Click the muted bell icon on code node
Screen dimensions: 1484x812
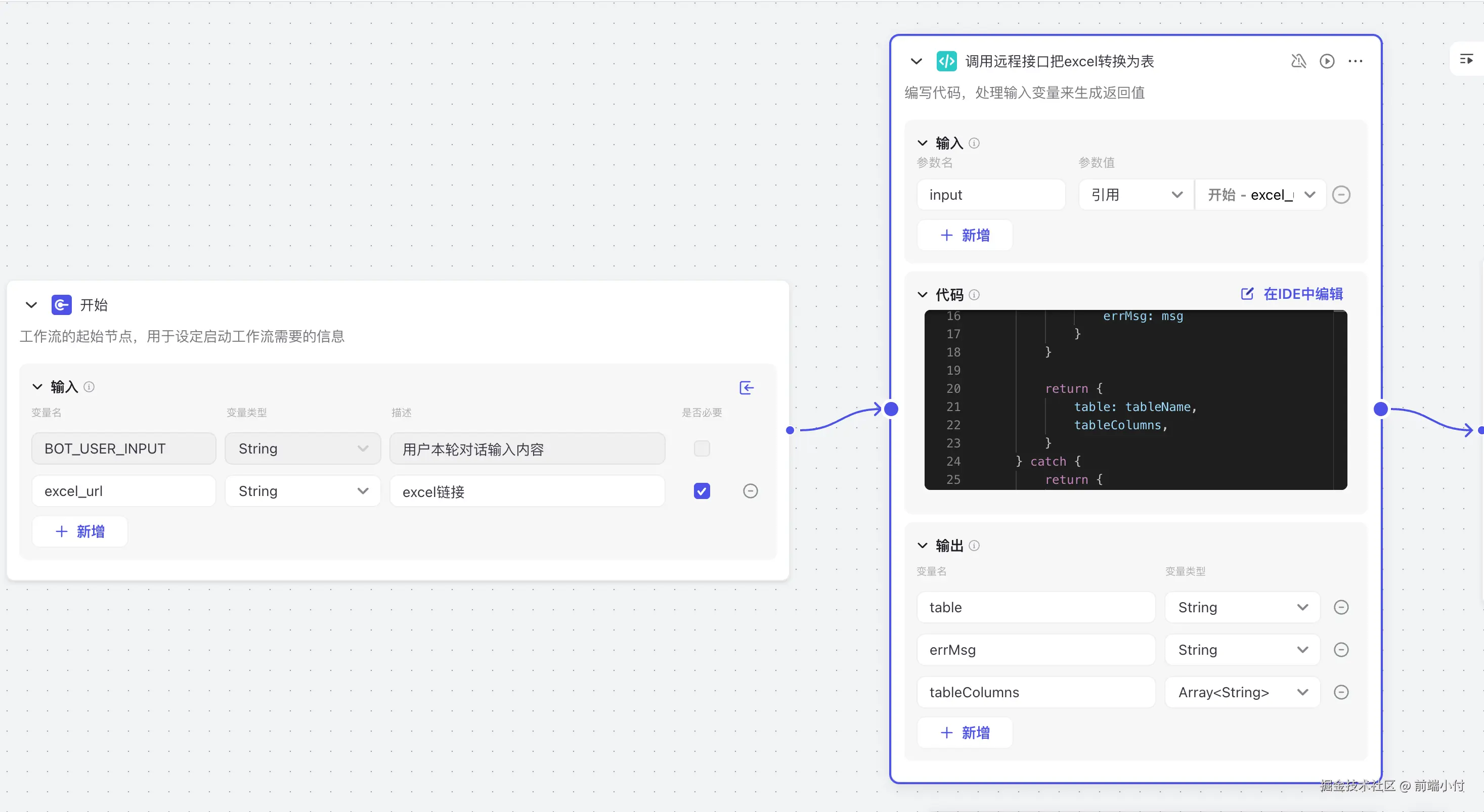[x=1298, y=61]
